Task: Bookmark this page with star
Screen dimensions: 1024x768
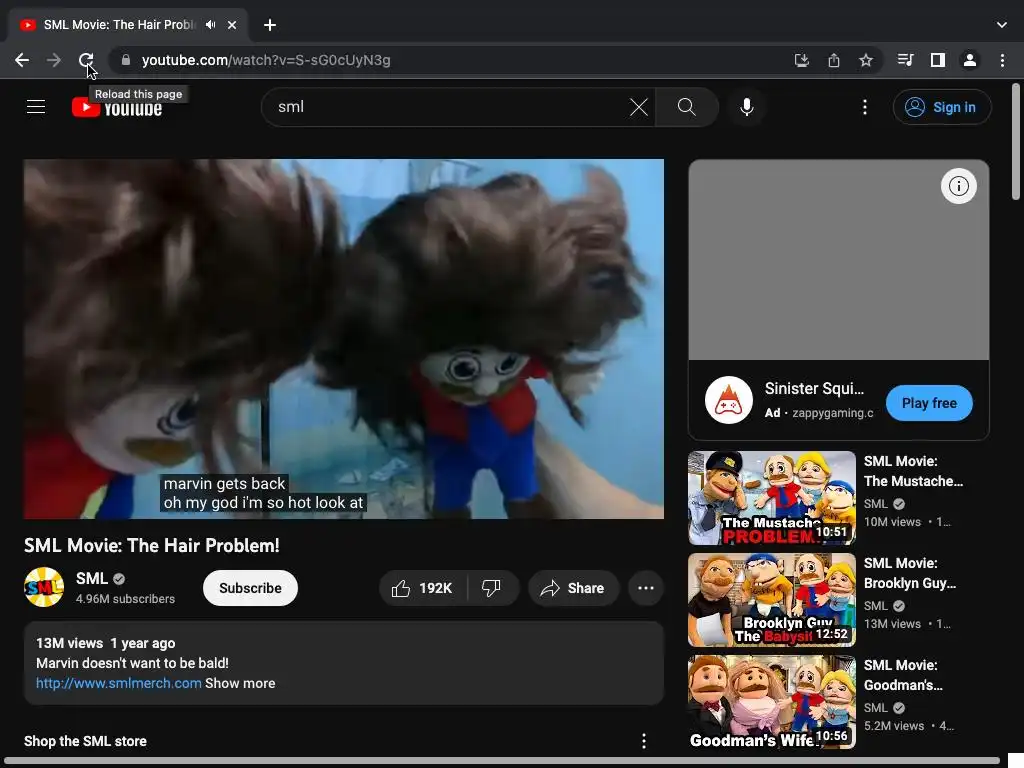Action: coord(866,60)
